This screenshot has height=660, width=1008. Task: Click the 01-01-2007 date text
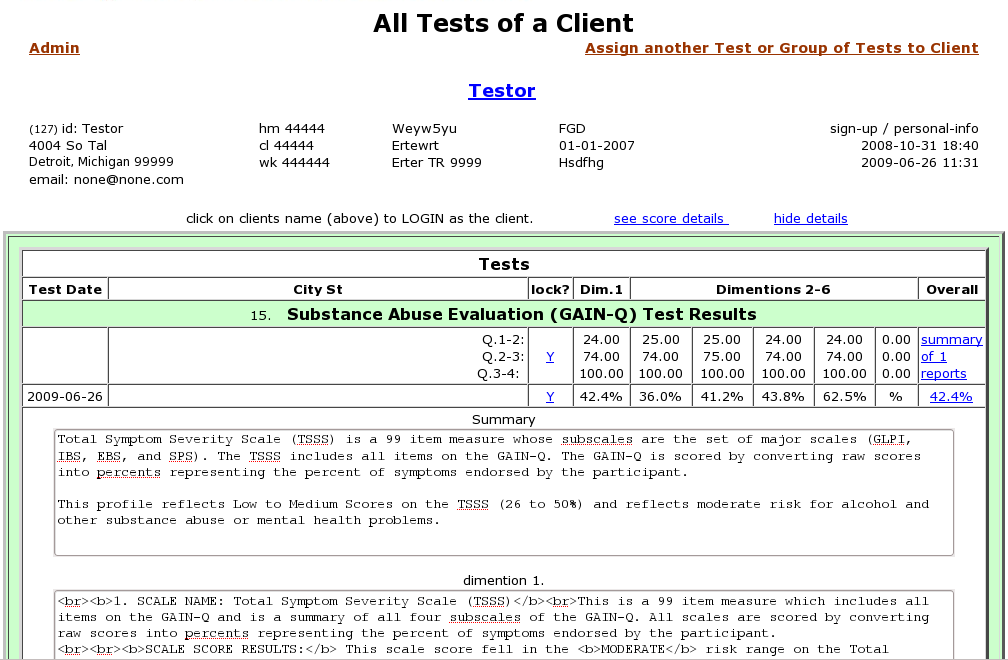[x=597, y=146]
